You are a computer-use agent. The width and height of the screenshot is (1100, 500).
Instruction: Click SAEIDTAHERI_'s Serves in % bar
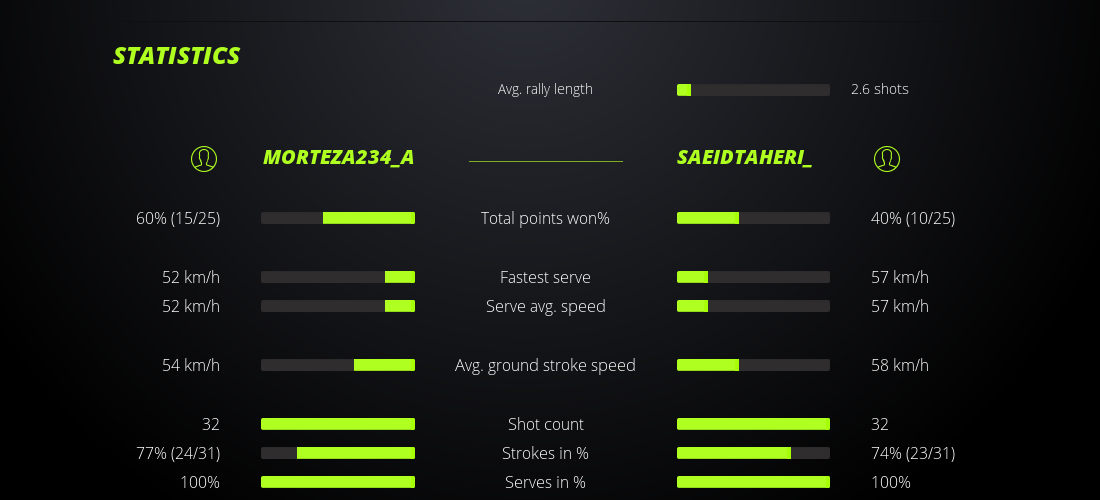(753, 482)
